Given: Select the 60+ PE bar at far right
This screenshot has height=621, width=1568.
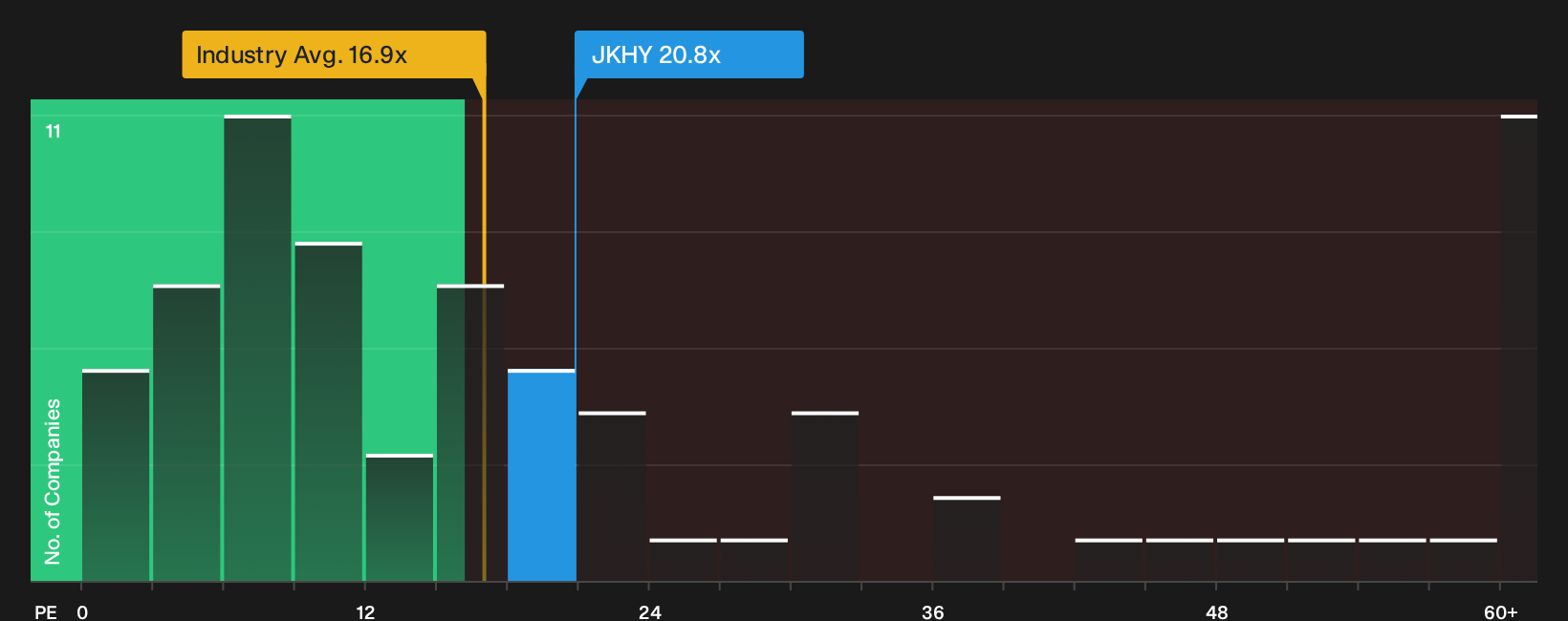Looking at the screenshot, I should coord(1518,348).
